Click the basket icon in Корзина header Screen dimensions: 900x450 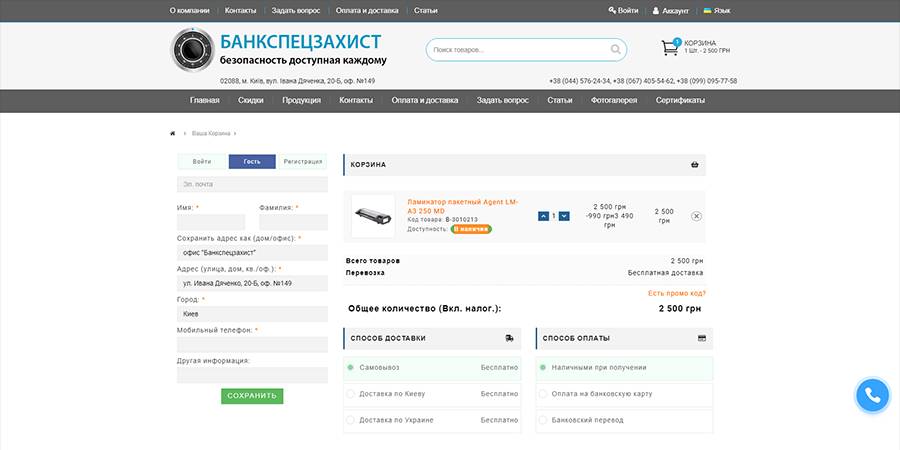pyautogui.click(x=694, y=165)
